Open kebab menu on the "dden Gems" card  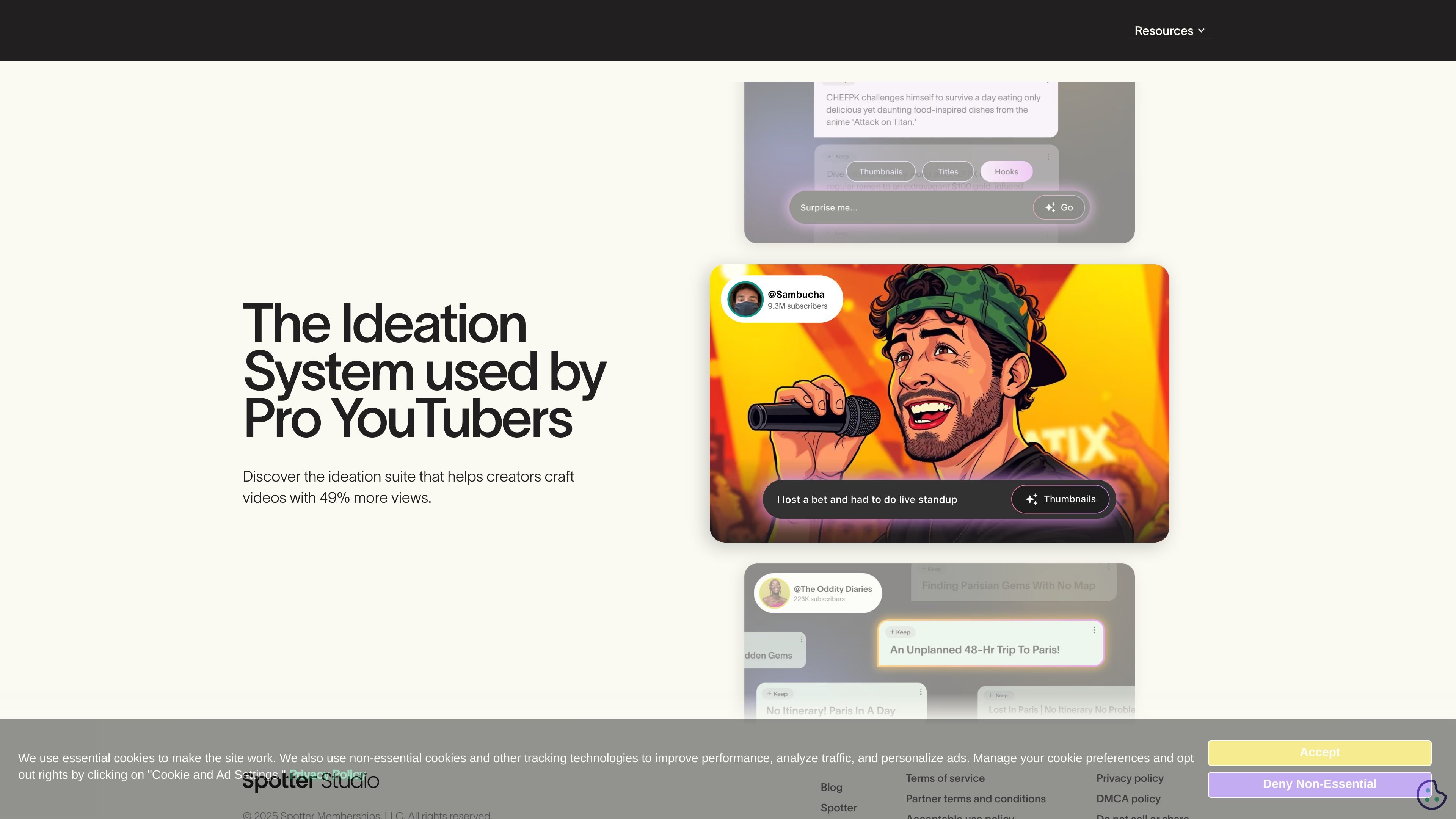pos(801,639)
